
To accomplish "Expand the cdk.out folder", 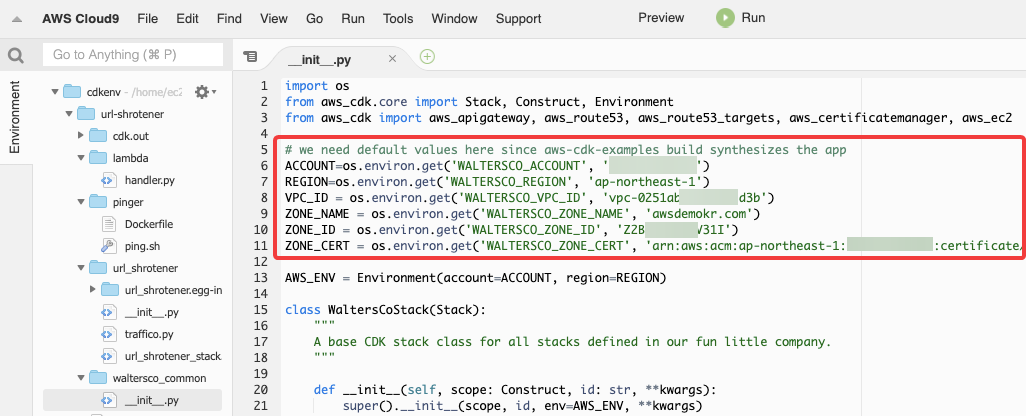I will [81, 136].
